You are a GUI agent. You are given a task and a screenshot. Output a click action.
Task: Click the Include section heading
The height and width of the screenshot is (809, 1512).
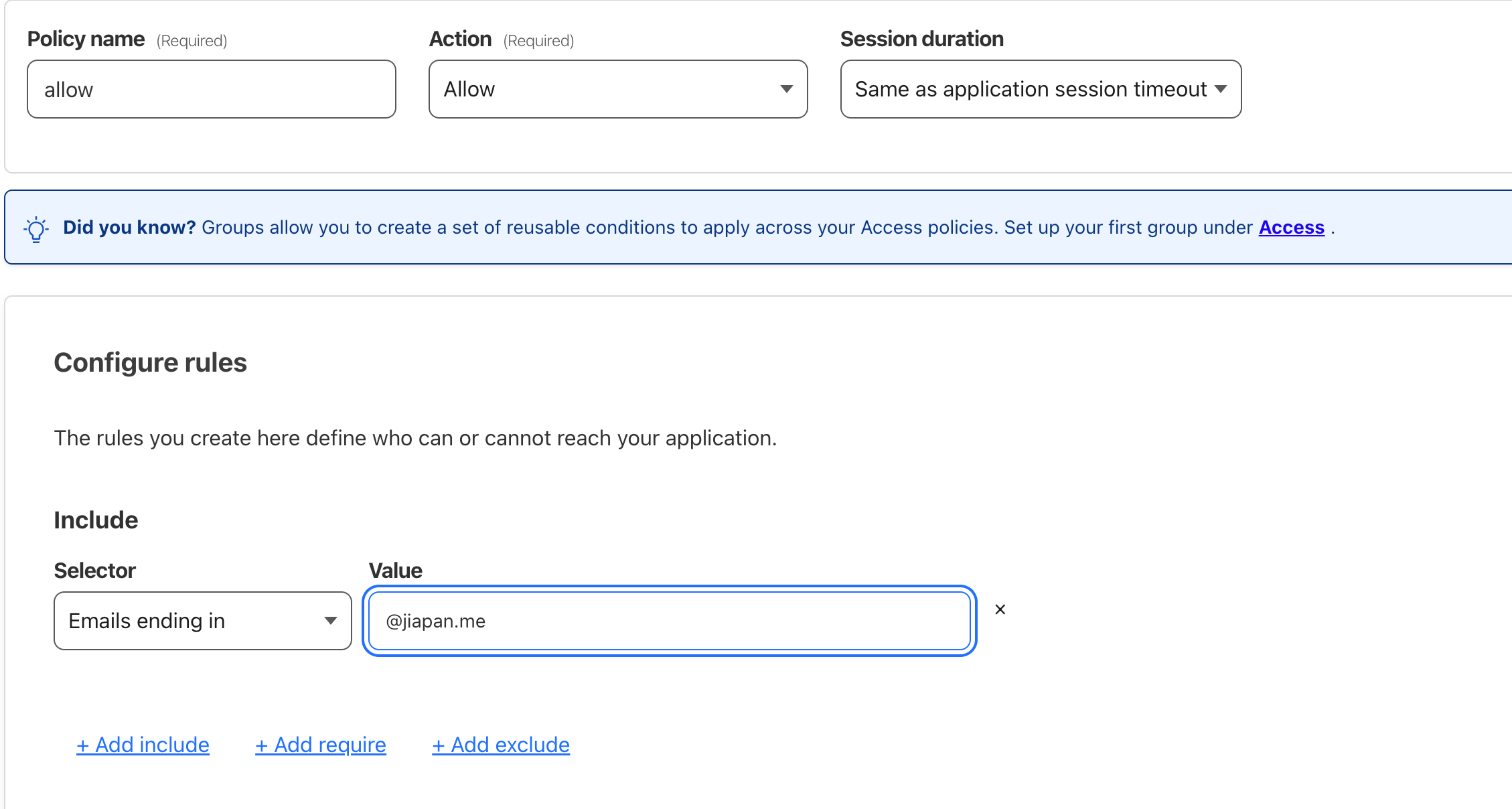pyautogui.click(x=96, y=520)
